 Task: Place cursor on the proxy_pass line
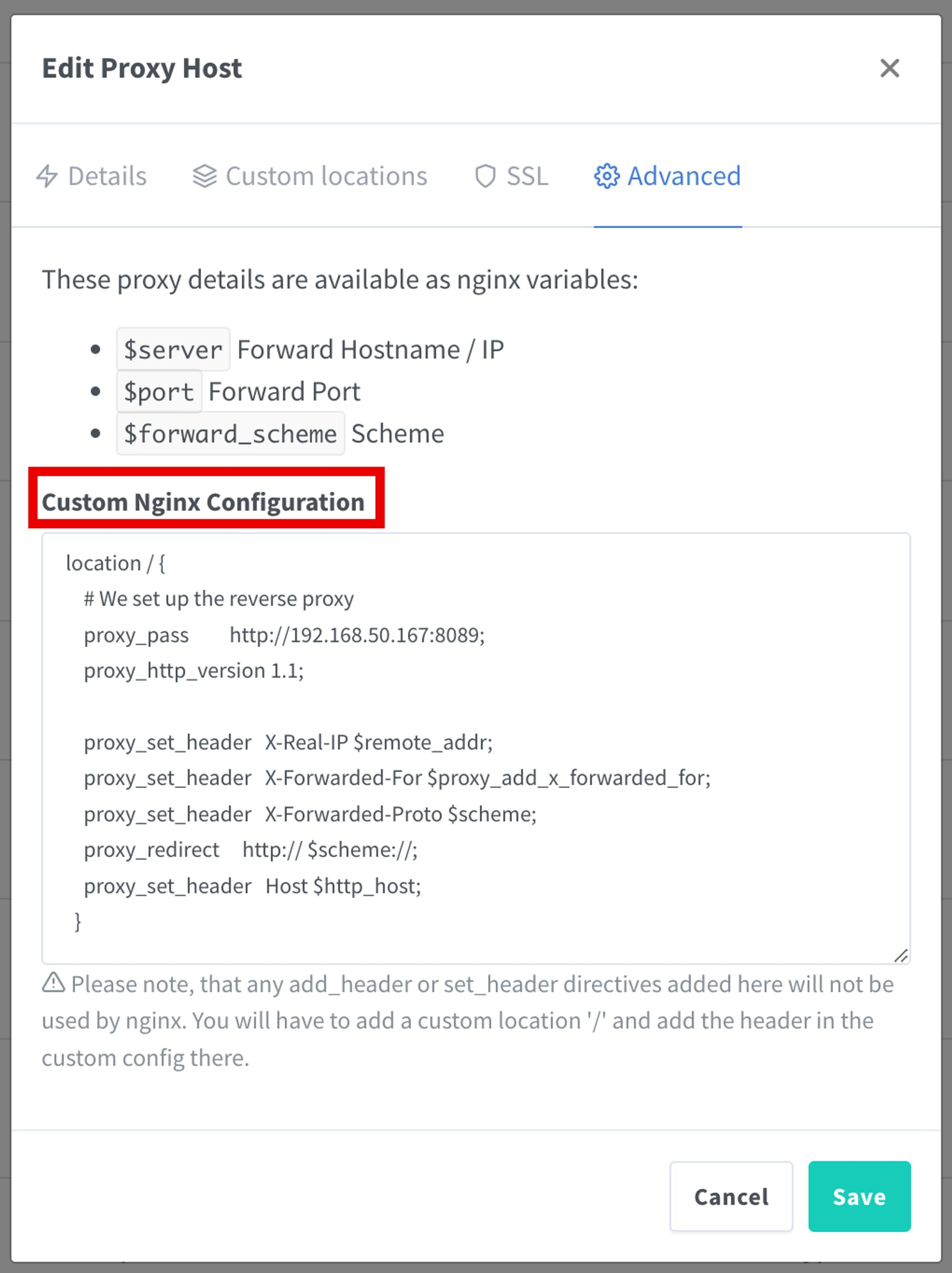pos(284,635)
